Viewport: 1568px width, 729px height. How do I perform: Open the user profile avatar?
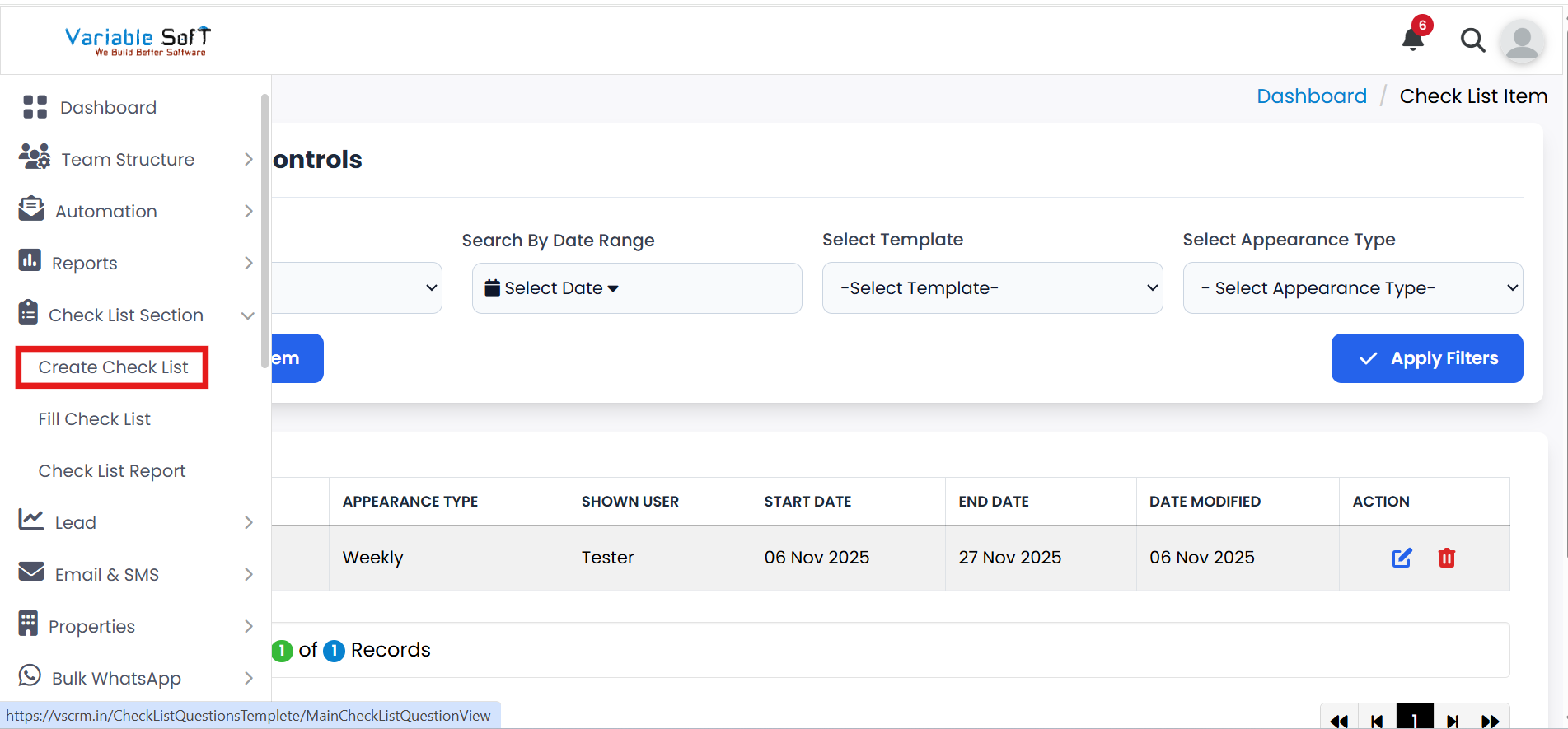pyautogui.click(x=1521, y=40)
